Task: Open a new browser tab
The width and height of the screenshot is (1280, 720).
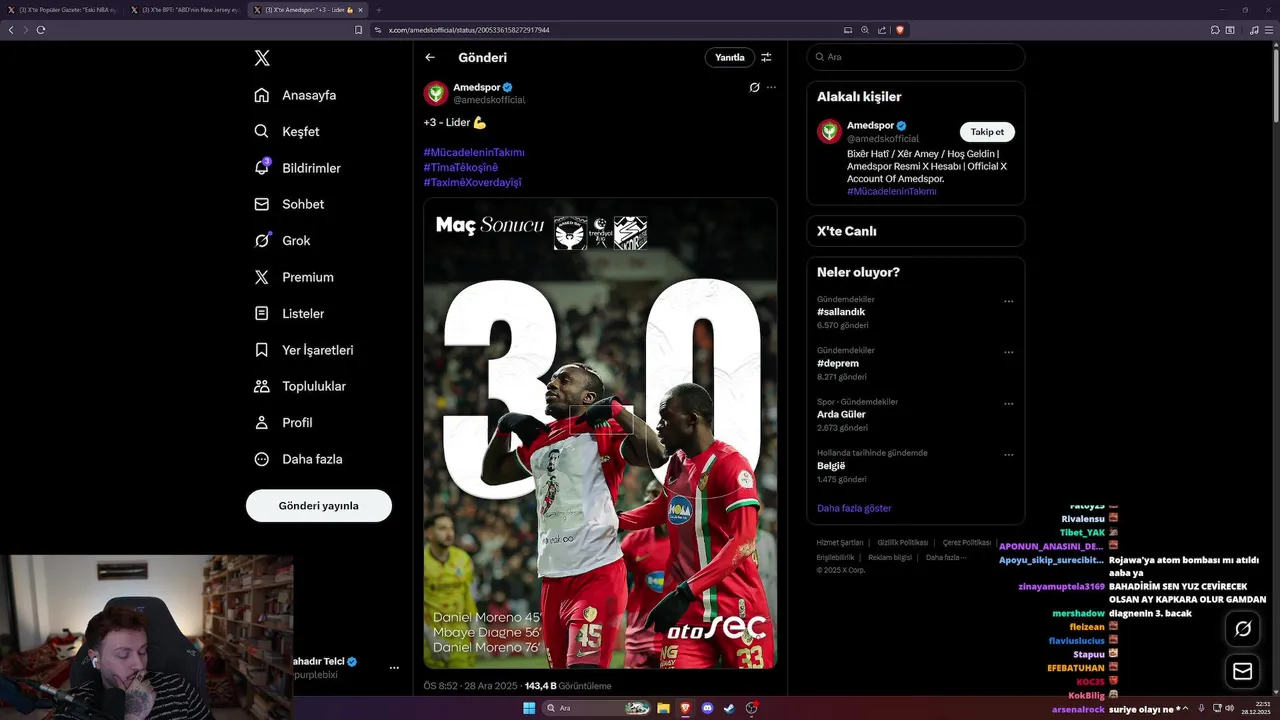Action: (379, 10)
